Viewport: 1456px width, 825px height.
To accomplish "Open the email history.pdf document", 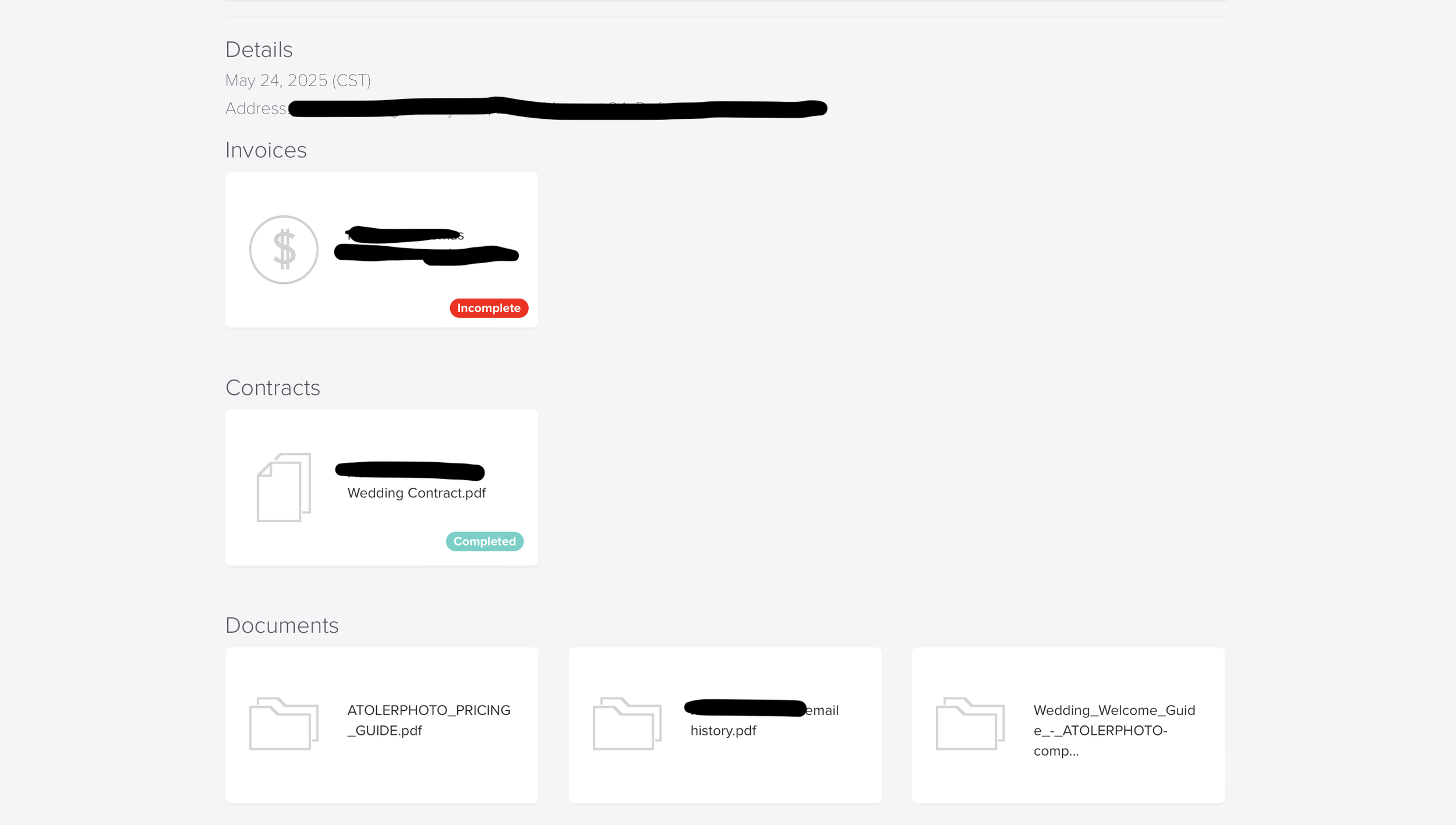I will point(764,720).
